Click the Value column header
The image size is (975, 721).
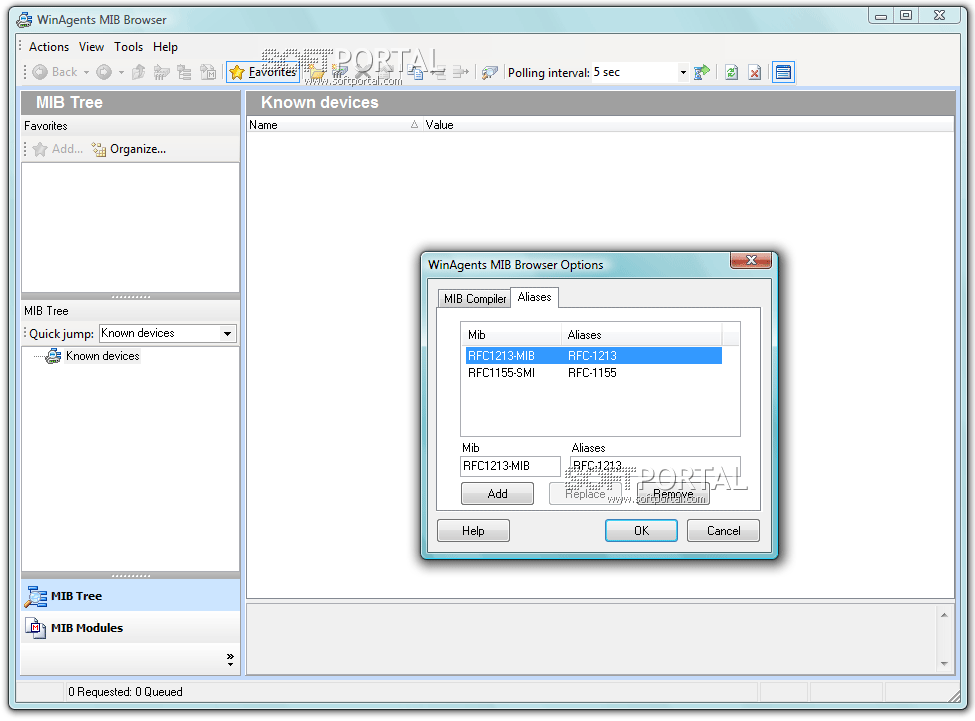688,125
